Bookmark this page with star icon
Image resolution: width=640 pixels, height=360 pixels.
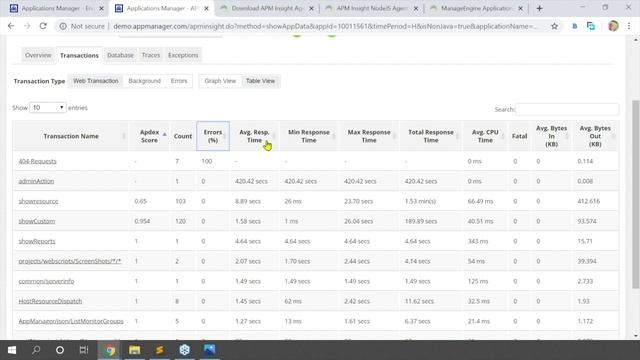(554, 26)
